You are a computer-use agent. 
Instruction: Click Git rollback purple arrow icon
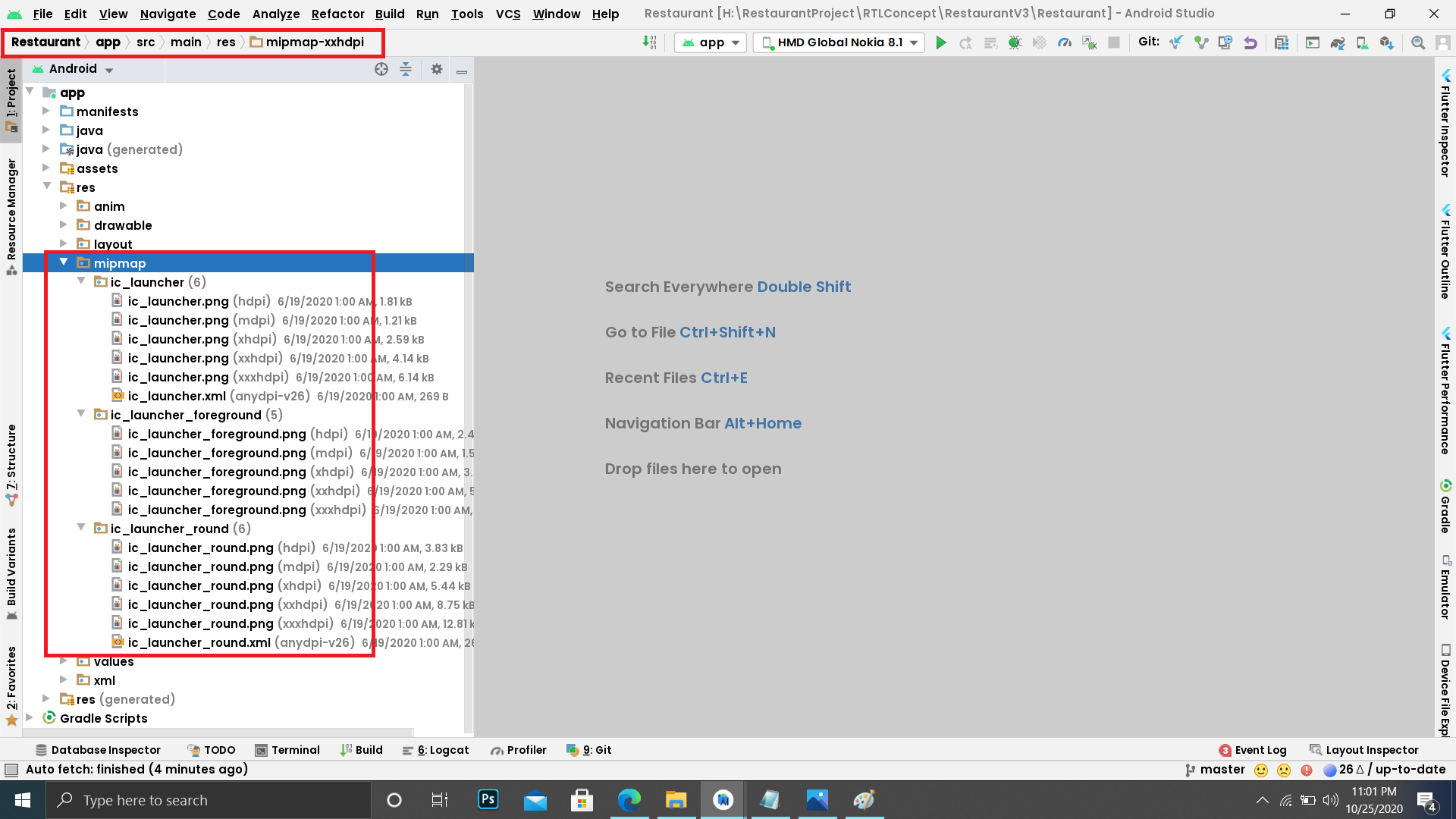click(1250, 42)
